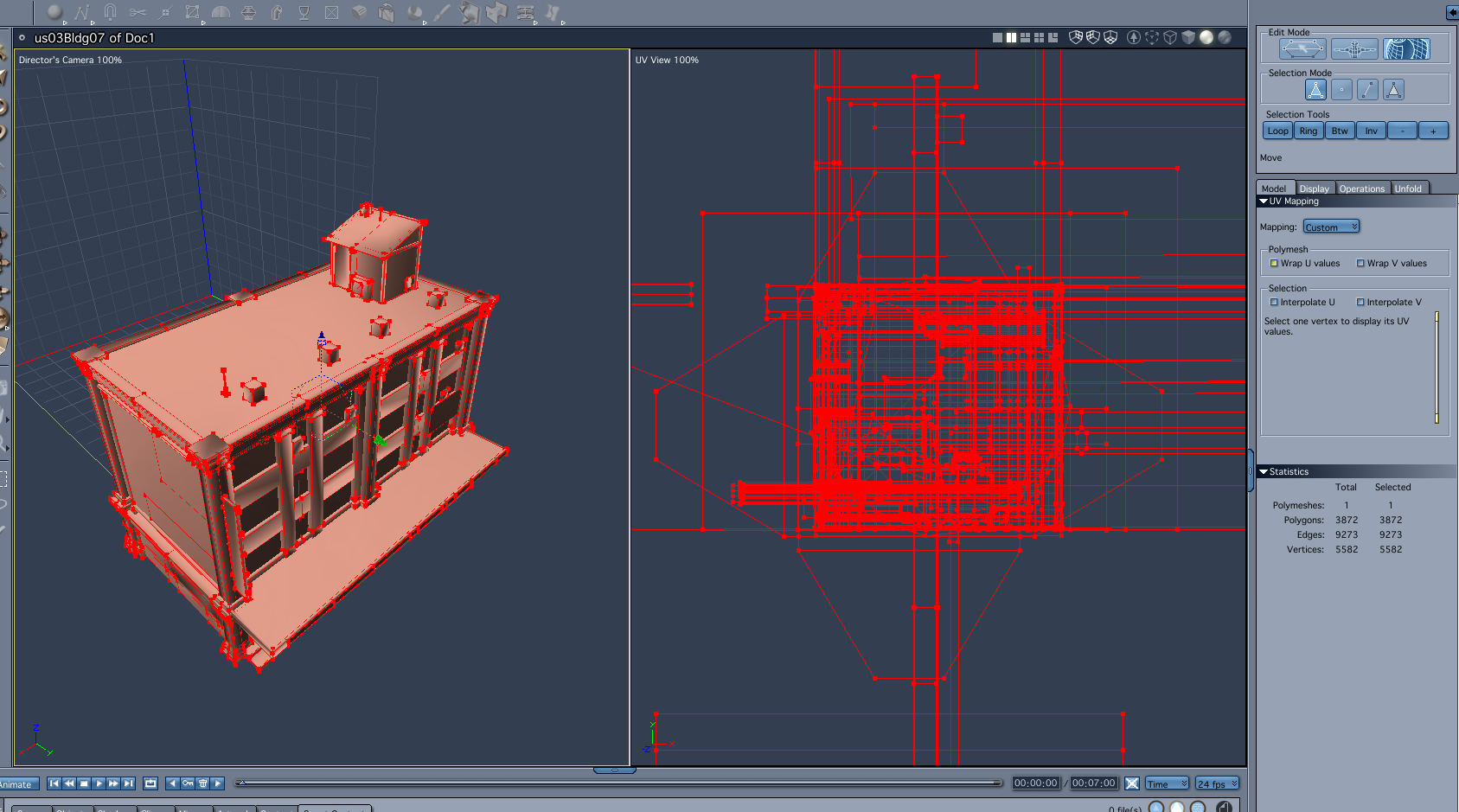Switch to four-pane viewport layout
Viewport: 1459px width, 812px height.
1039,37
